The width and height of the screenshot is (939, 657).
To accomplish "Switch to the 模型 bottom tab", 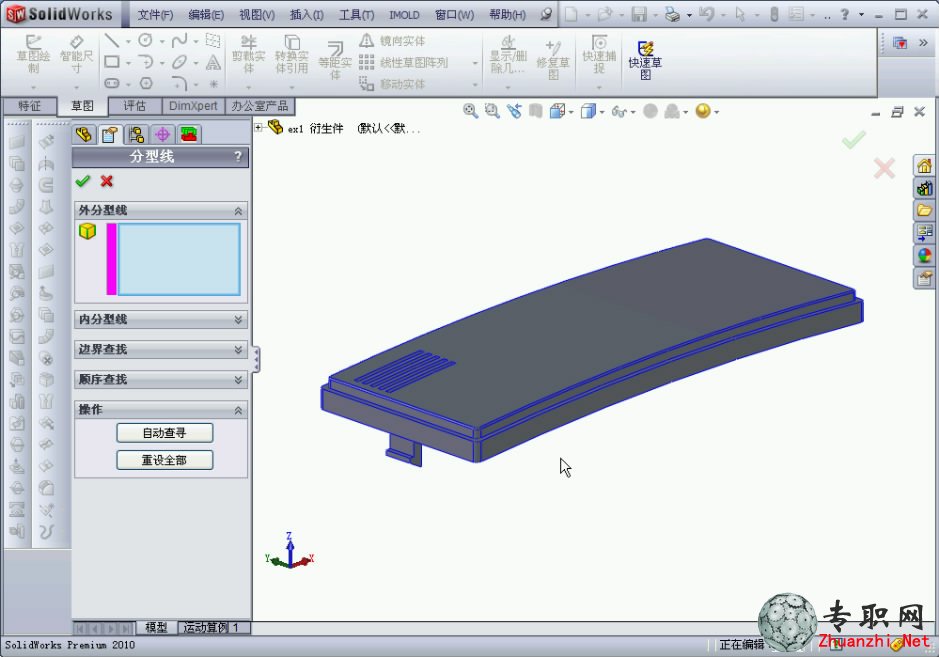I will (156, 627).
